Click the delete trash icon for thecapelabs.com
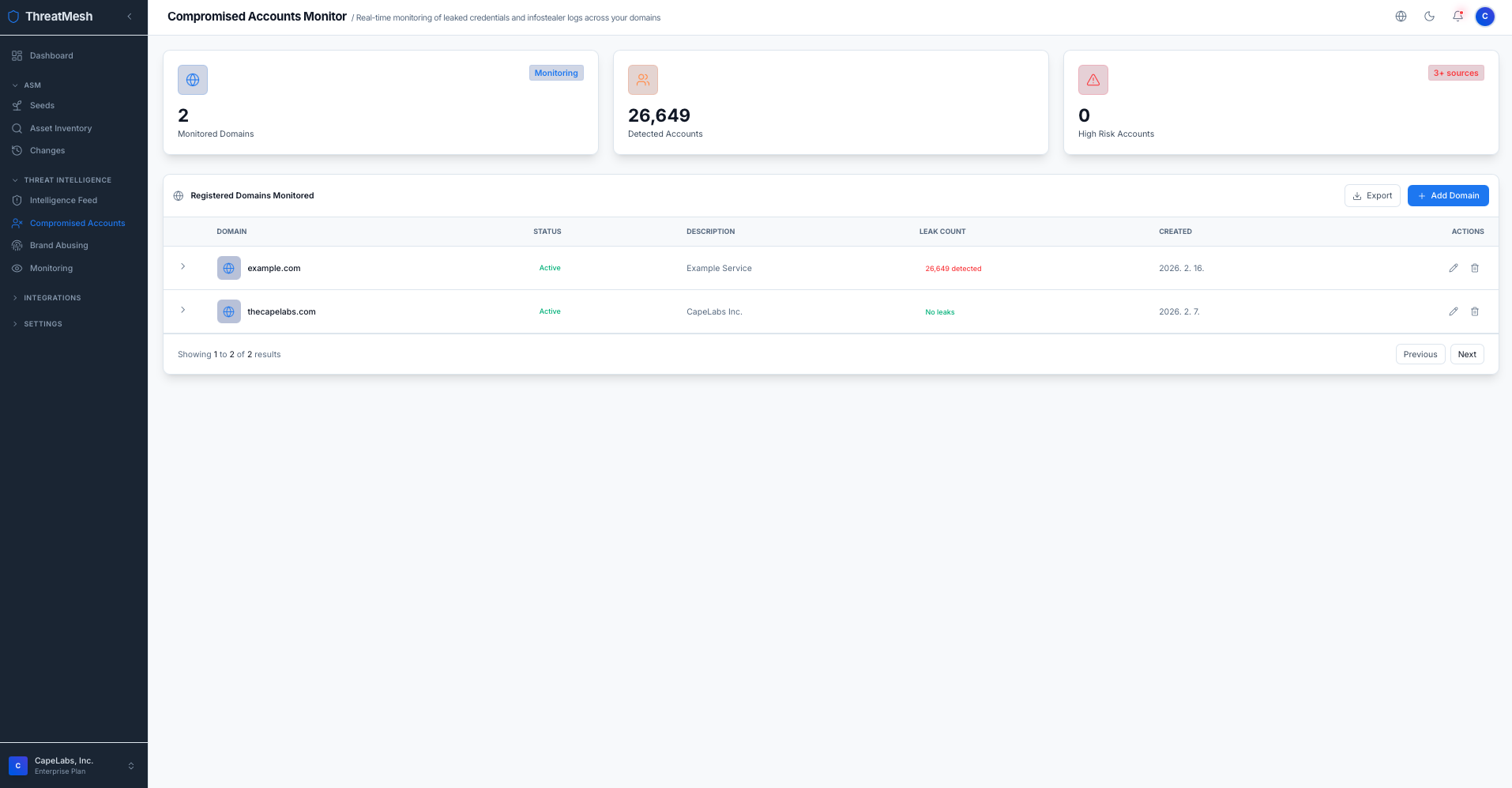The image size is (1512, 788). coord(1475,311)
